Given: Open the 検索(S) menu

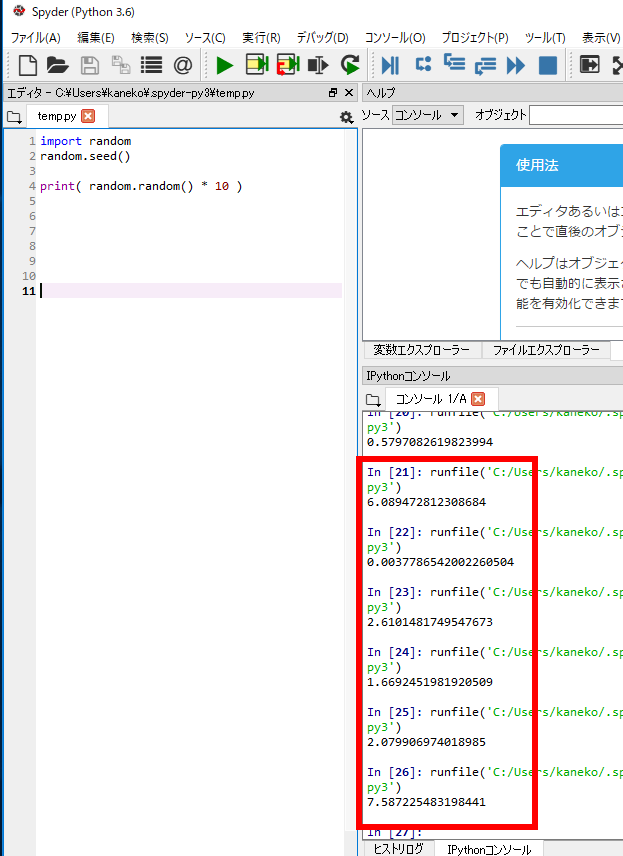Looking at the screenshot, I should point(150,38).
